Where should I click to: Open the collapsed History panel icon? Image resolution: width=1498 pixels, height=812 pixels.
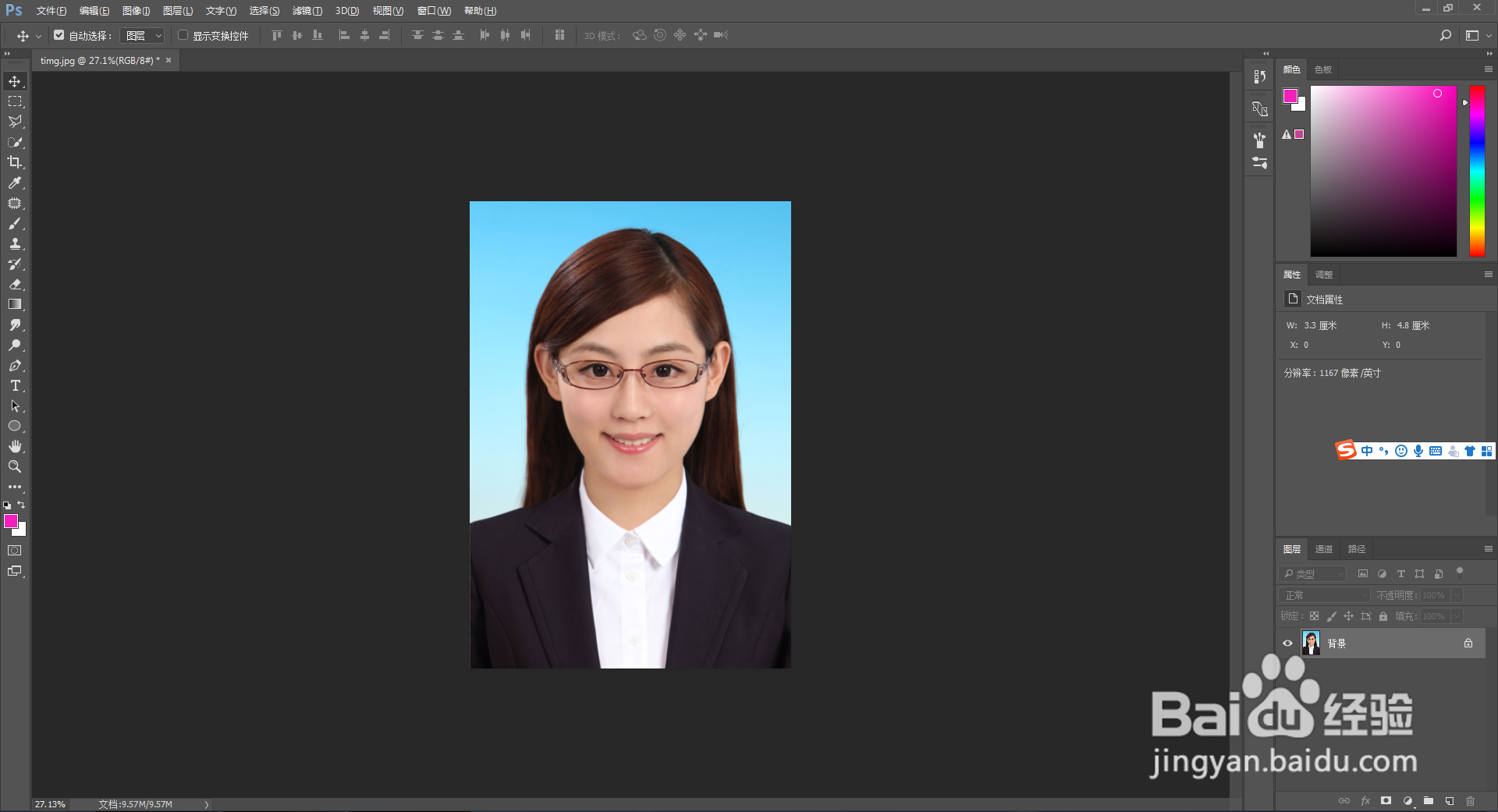pos(1259,76)
